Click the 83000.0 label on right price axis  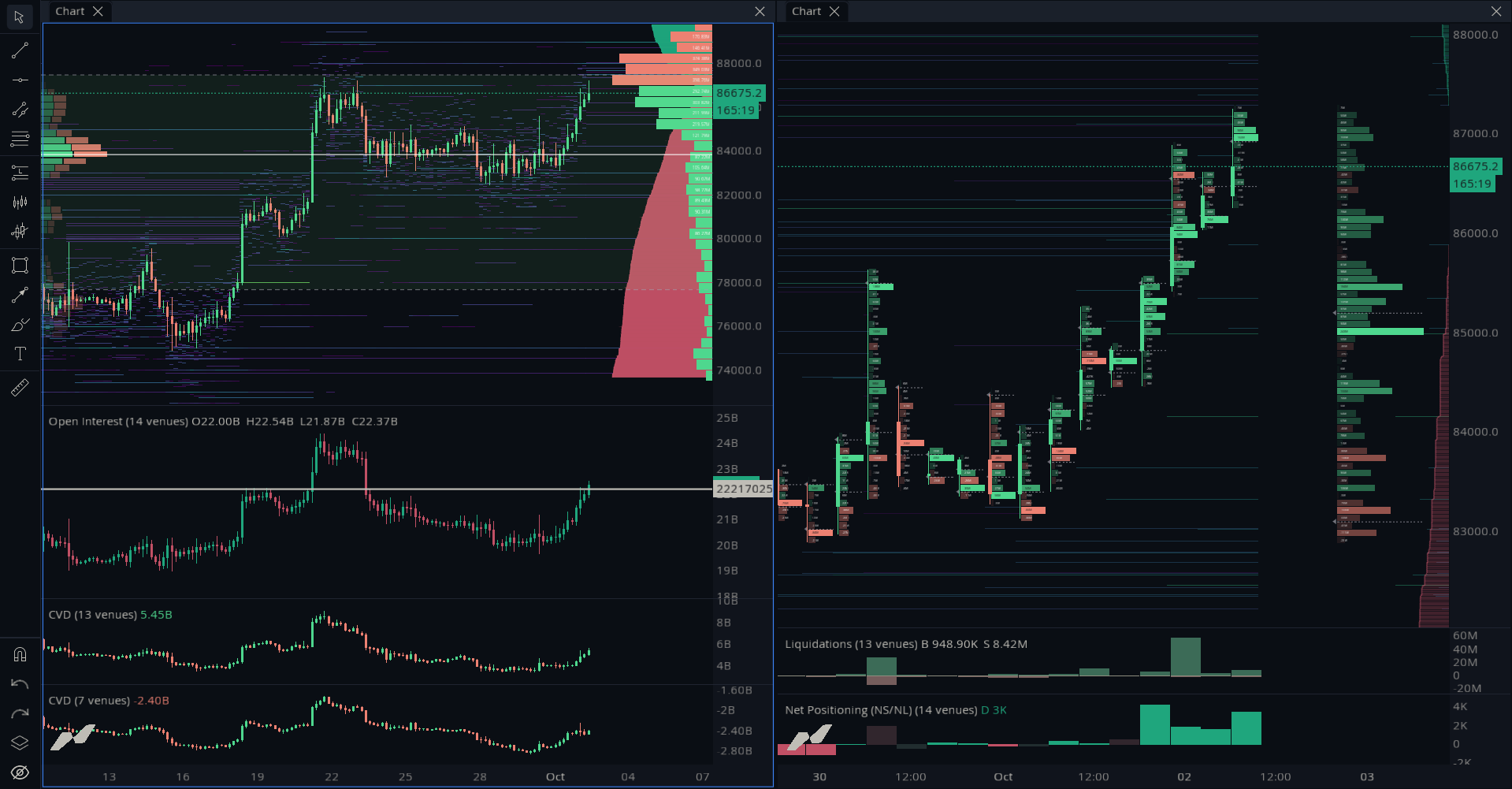pos(1476,531)
